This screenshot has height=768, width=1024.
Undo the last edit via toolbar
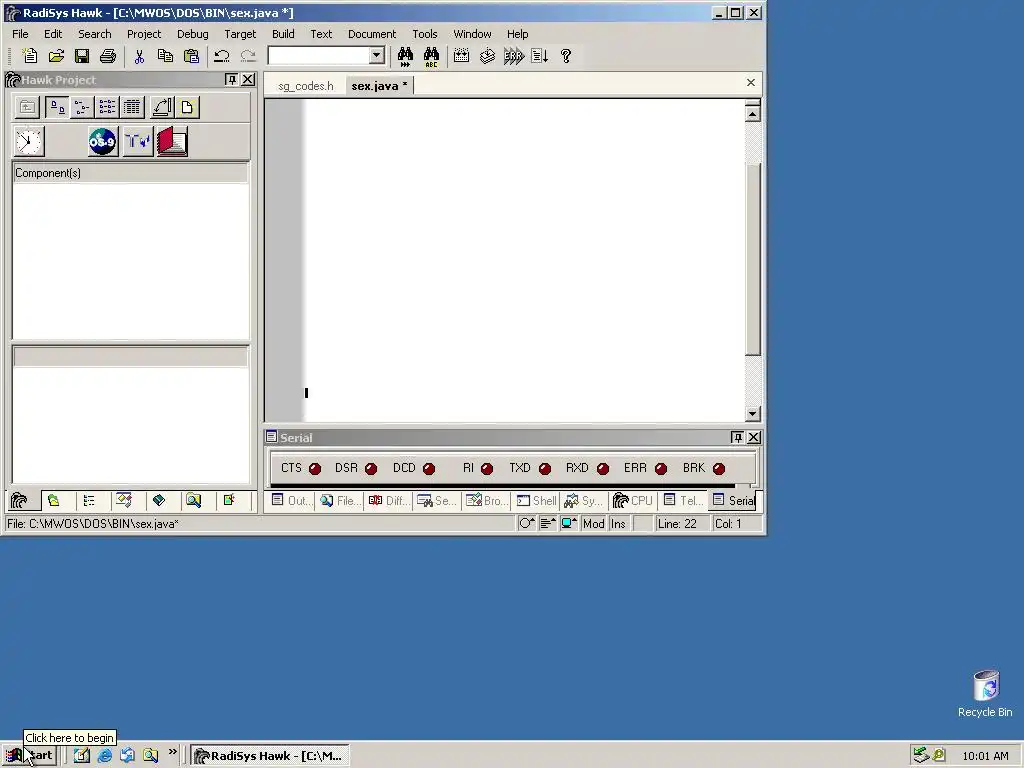(222, 56)
